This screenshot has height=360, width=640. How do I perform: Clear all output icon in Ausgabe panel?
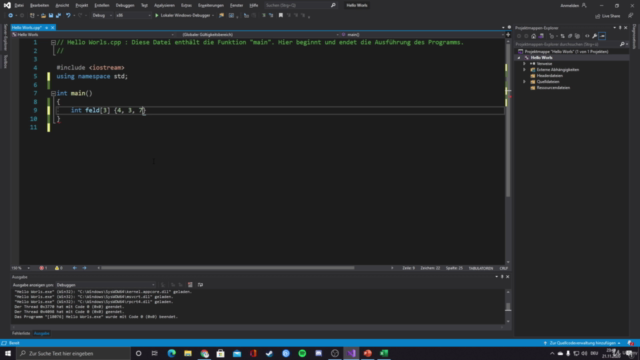click(x=190, y=285)
